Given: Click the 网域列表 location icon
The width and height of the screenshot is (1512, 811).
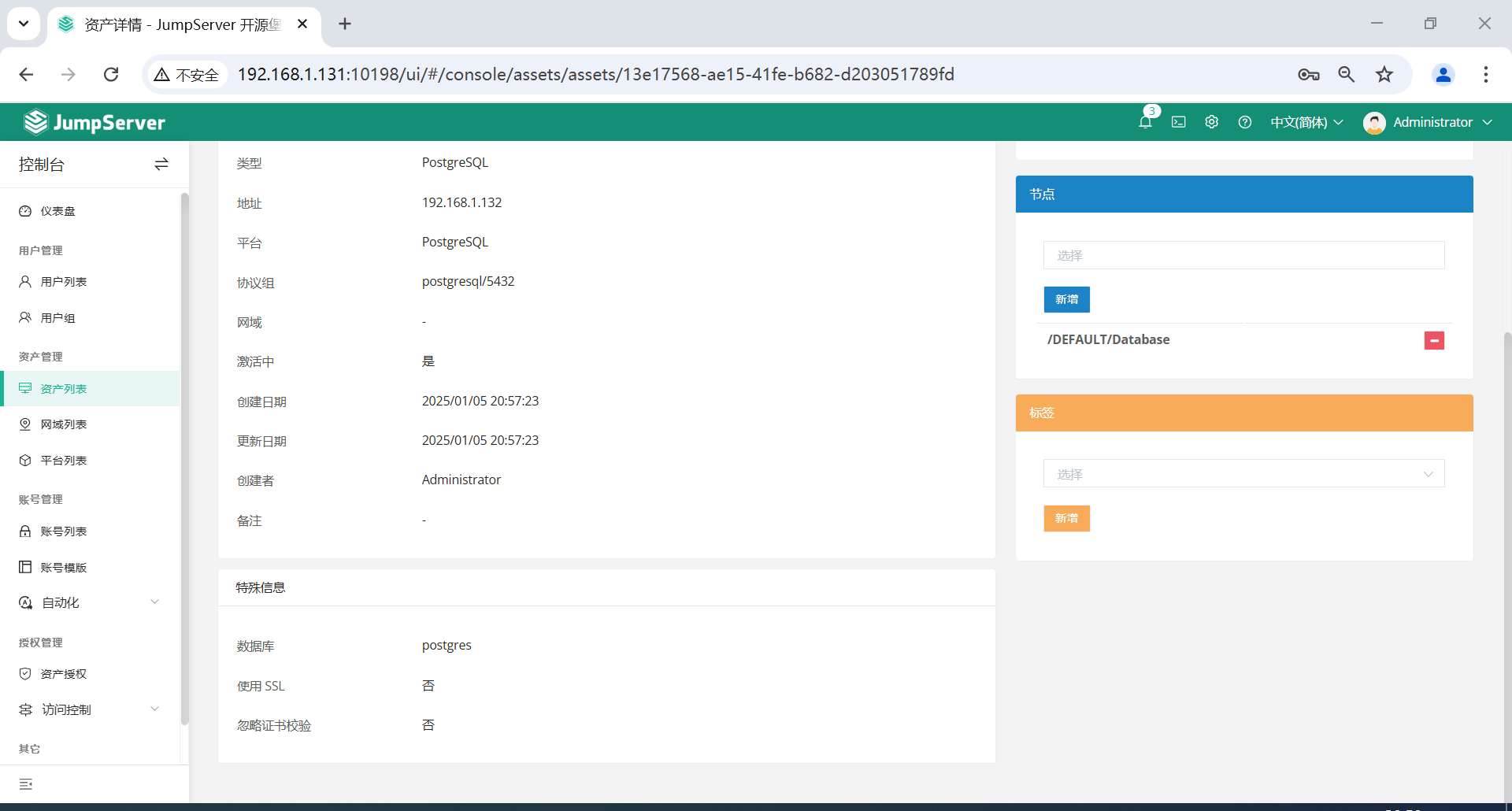Looking at the screenshot, I should click(x=25, y=424).
